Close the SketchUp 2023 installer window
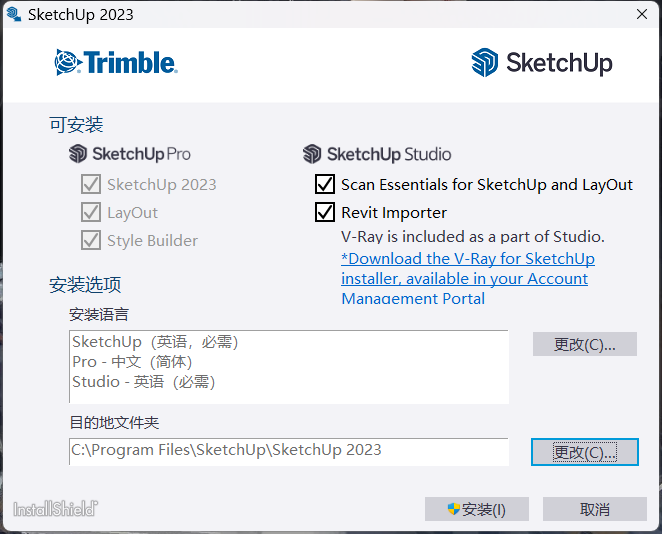Screen dimensions: 662x534 641,14
